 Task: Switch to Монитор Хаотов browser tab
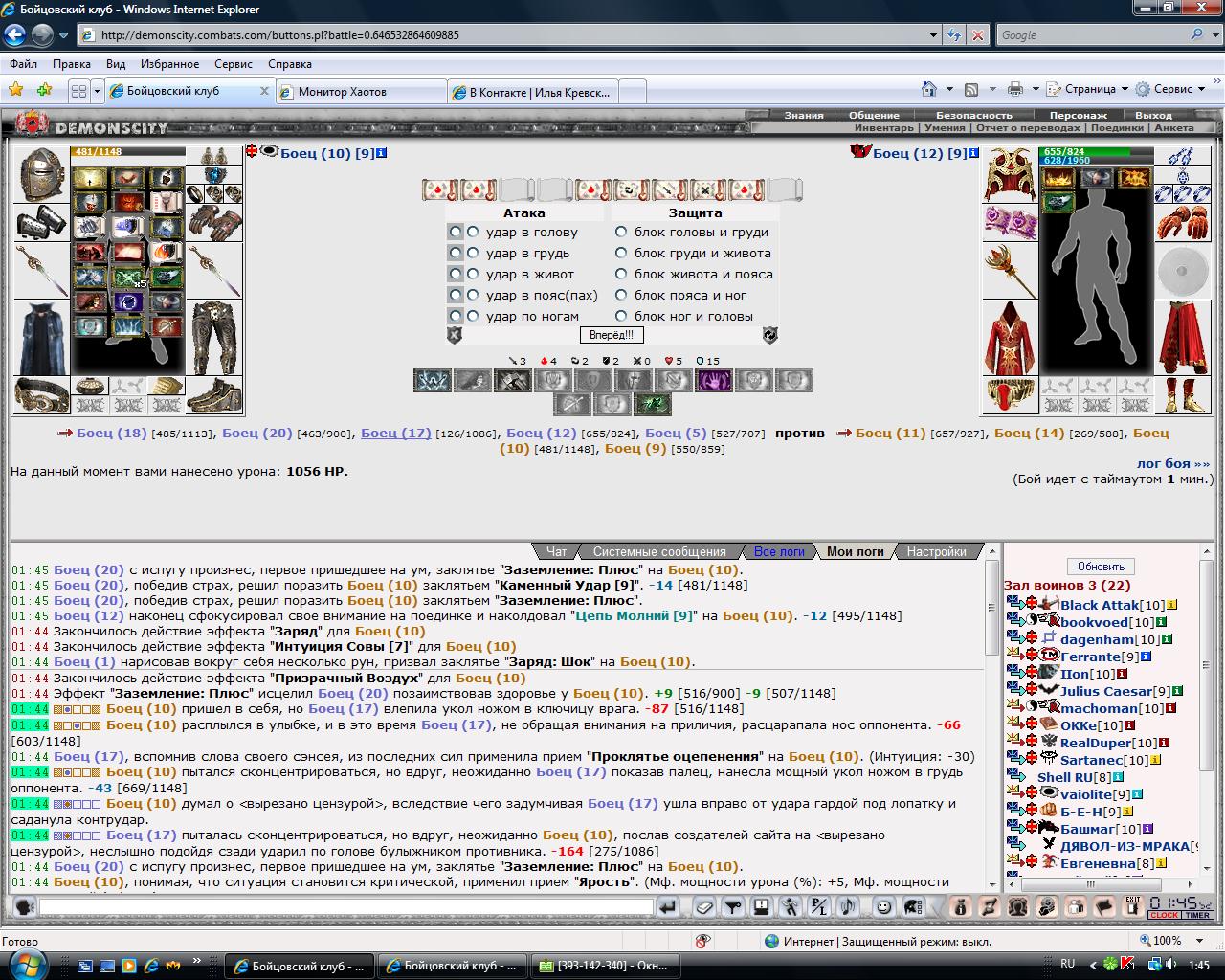tap(362, 92)
